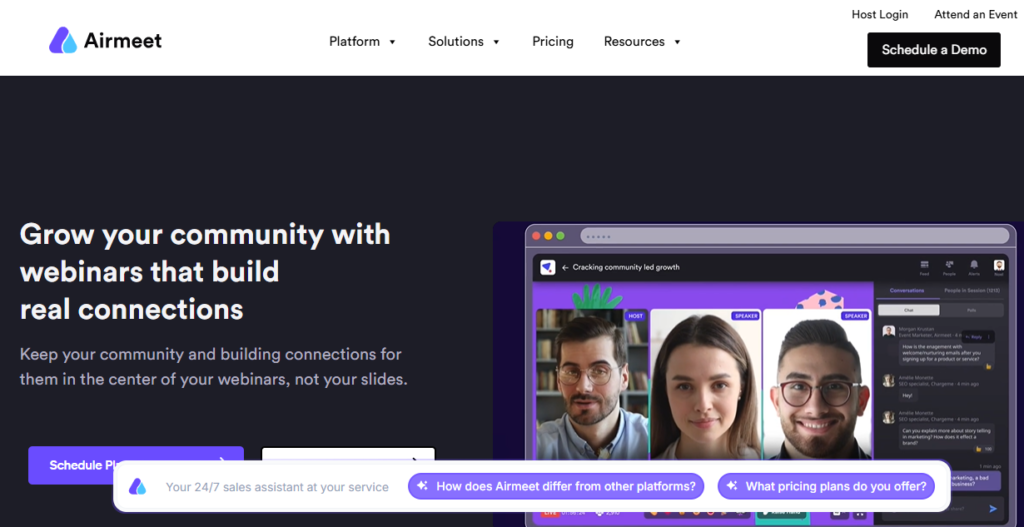The image size is (1024, 527).
Task: Click the Cracking community led growth title
Action: tap(626, 267)
